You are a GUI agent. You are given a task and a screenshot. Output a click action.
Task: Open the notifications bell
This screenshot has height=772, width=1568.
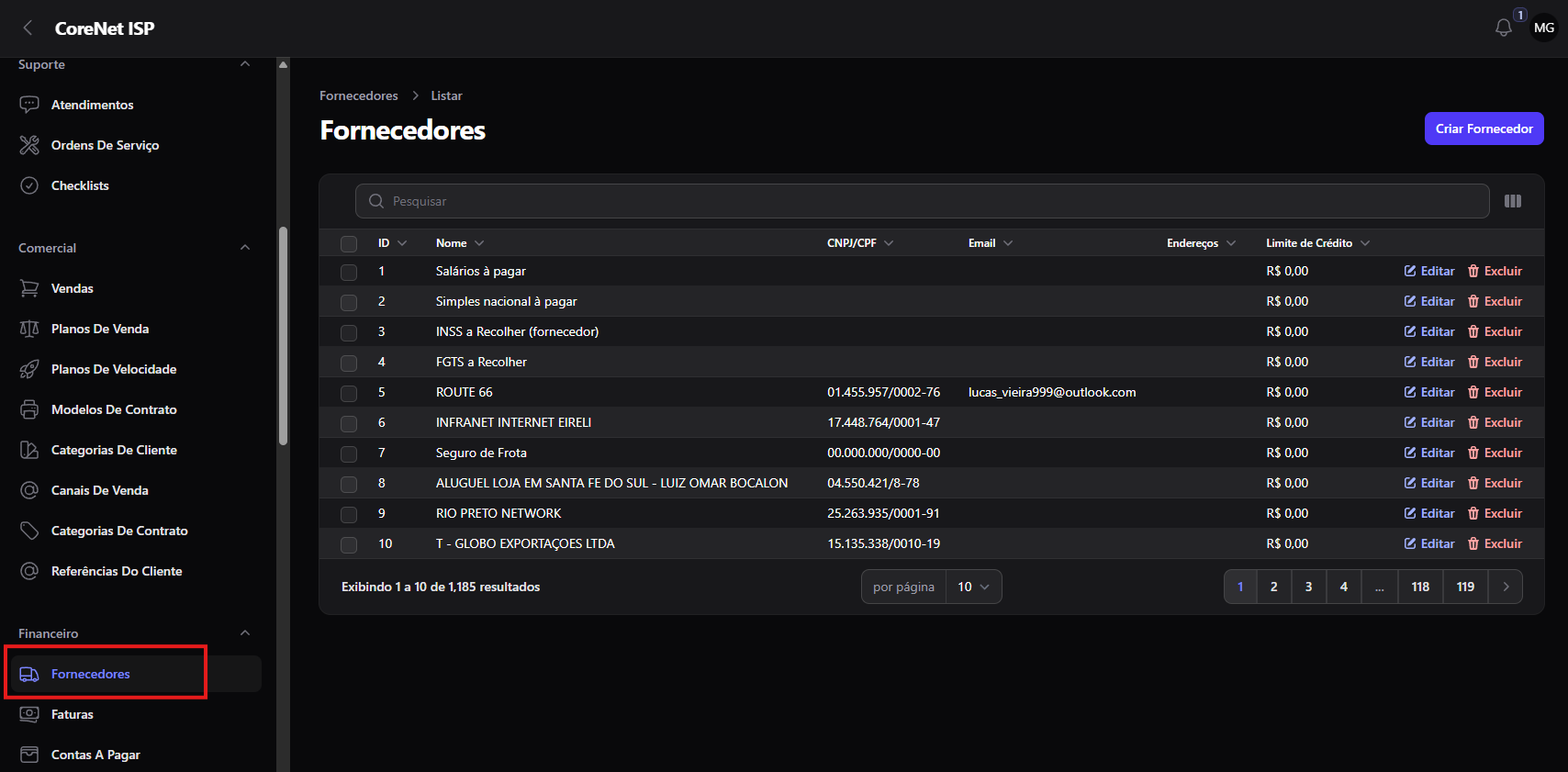click(x=1504, y=28)
